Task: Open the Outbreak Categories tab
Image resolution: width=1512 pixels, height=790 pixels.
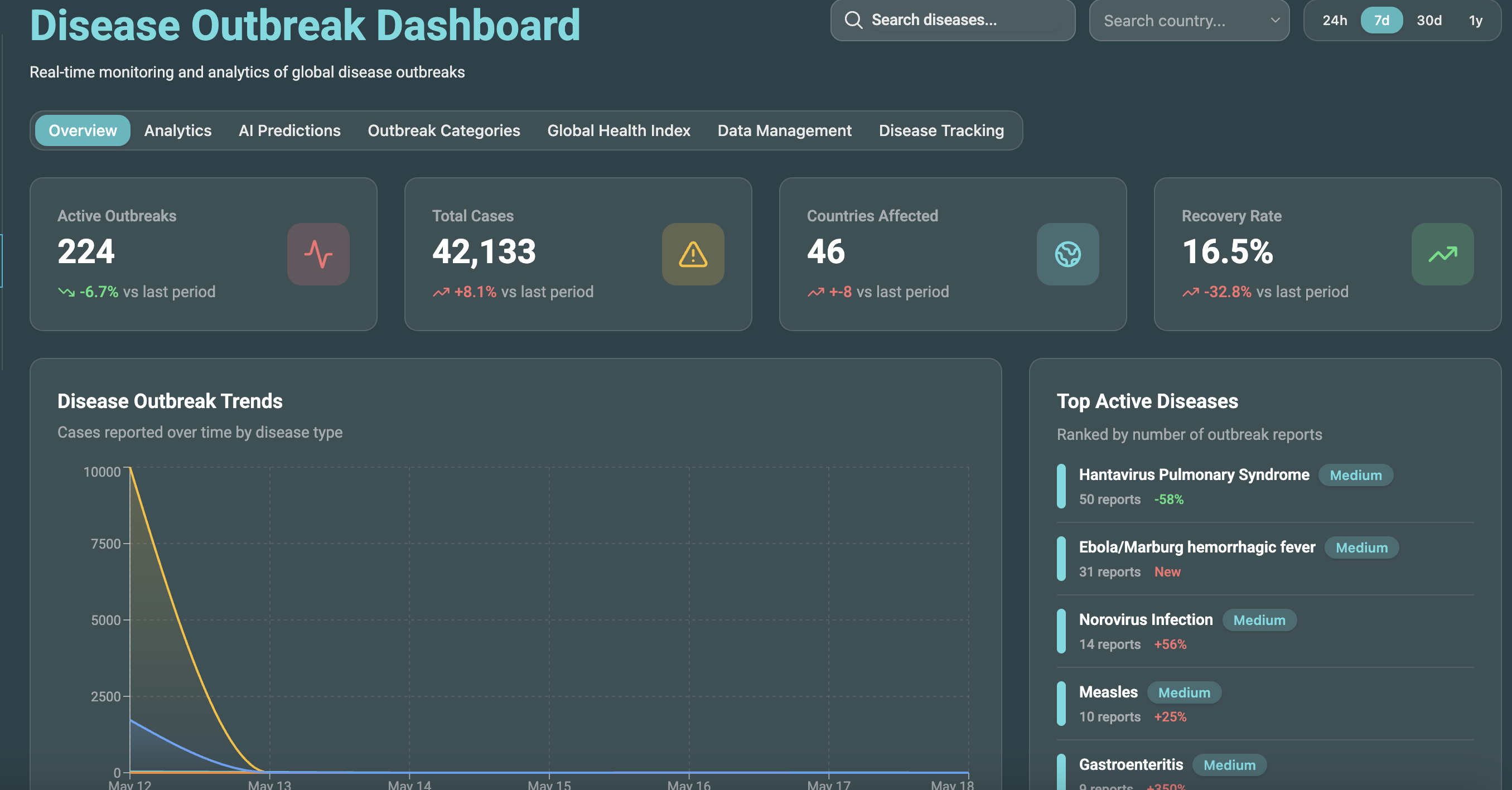Action: 444,130
